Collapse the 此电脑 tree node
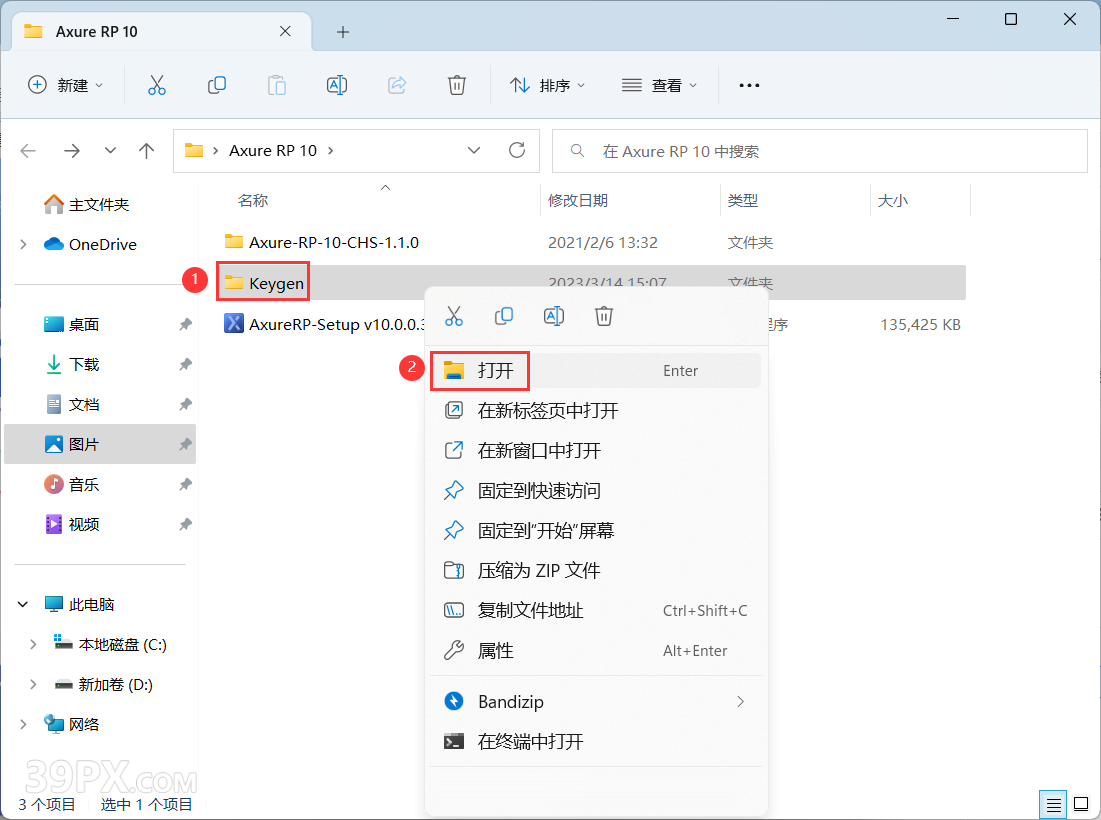 pos(23,604)
